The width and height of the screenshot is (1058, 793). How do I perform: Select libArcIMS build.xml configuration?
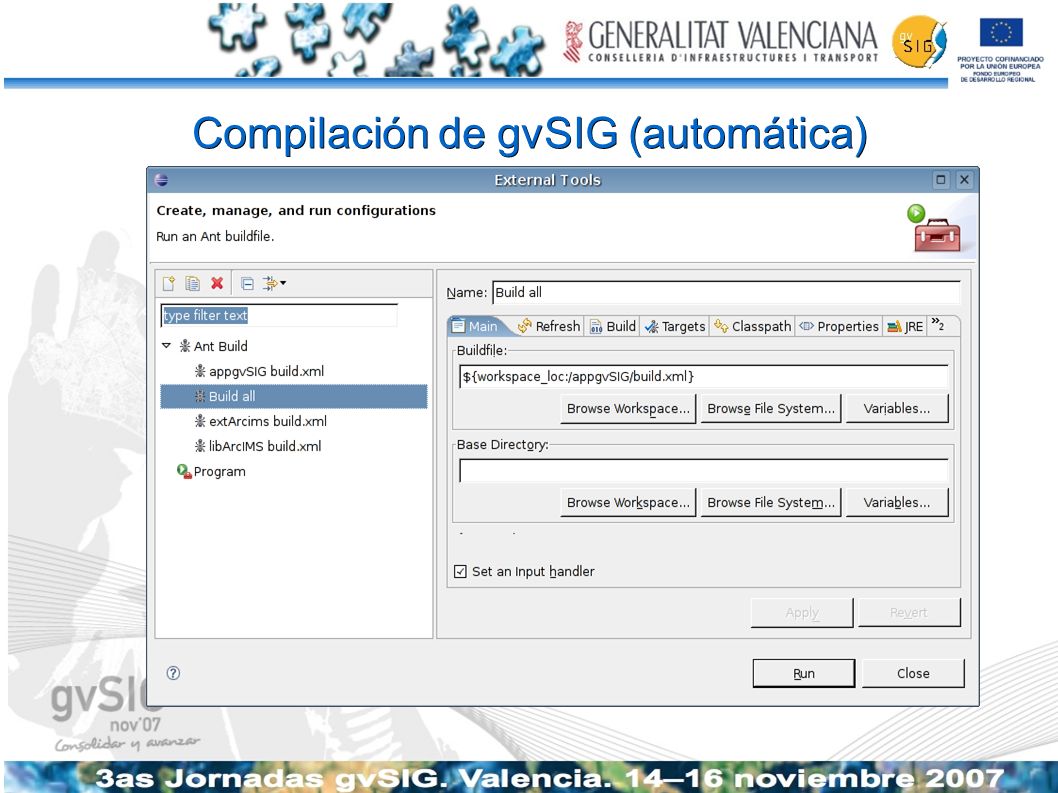point(264,446)
